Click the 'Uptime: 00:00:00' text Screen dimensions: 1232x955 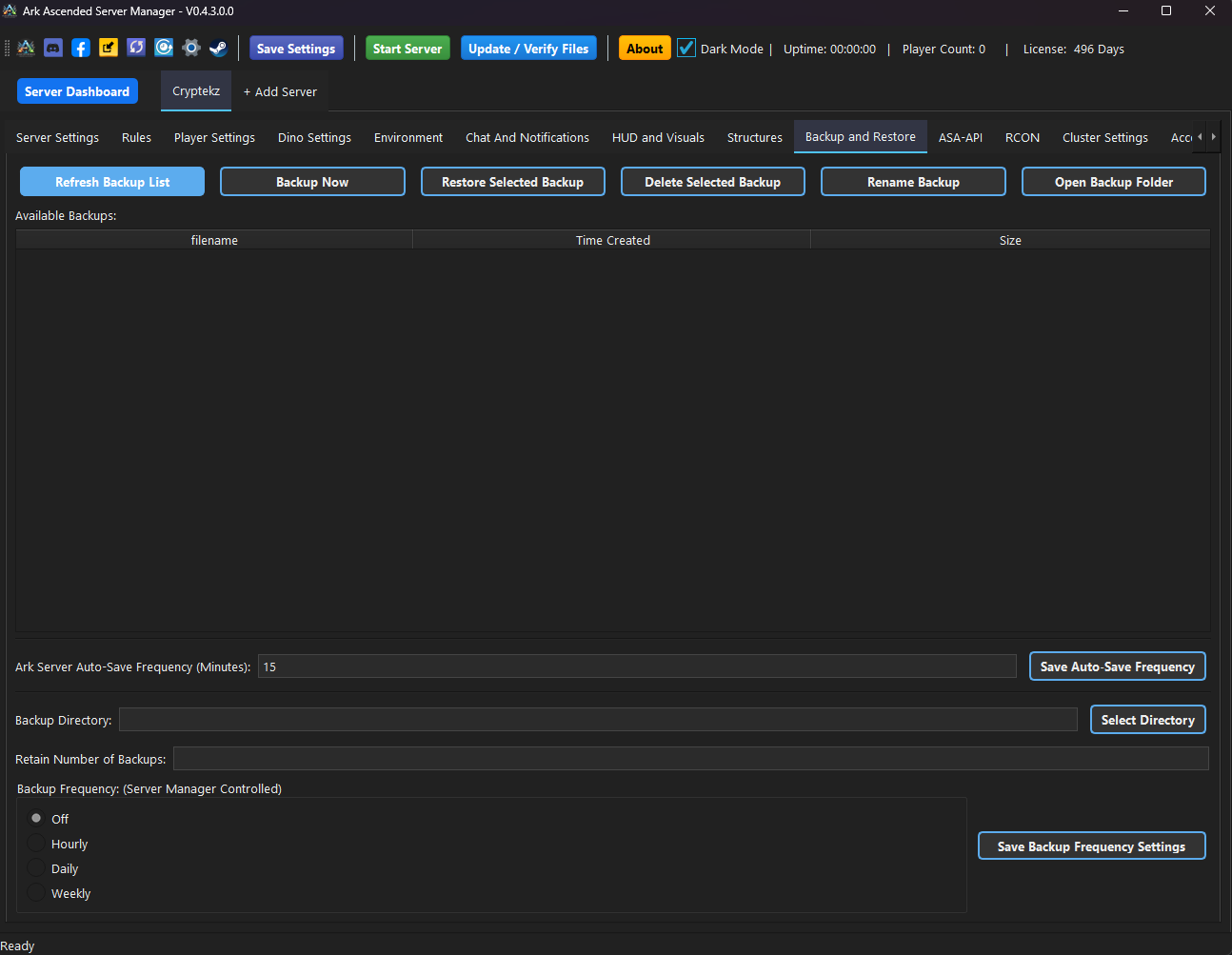click(829, 49)
